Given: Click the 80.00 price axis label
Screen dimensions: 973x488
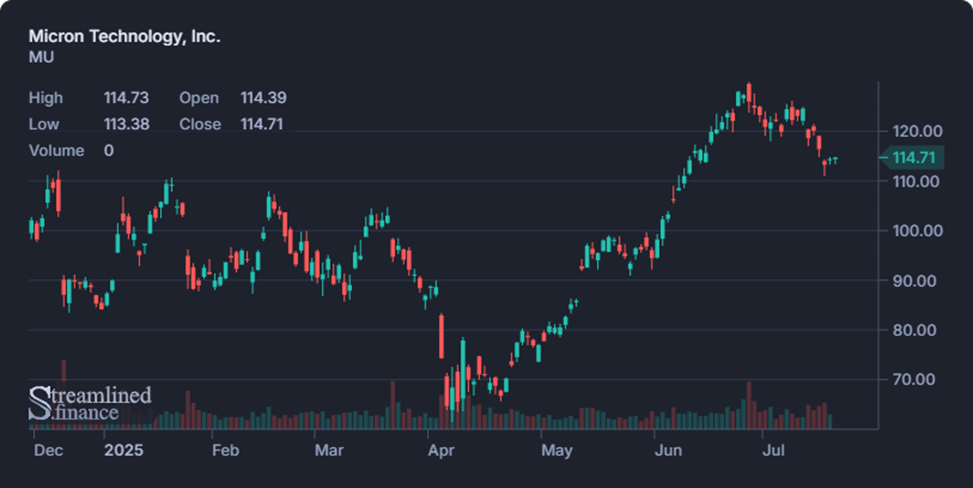Looking at the screenshot, I should click(915, 330).
